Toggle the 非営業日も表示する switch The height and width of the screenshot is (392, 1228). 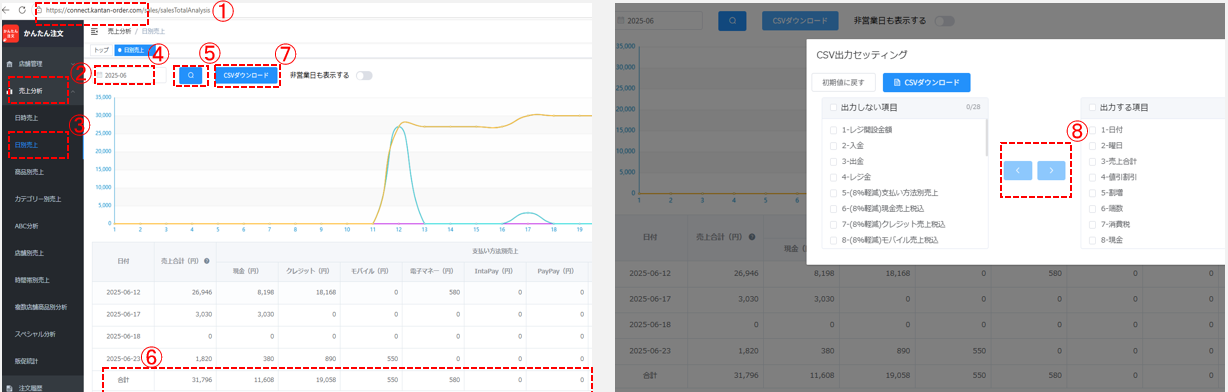click(365, 75)
